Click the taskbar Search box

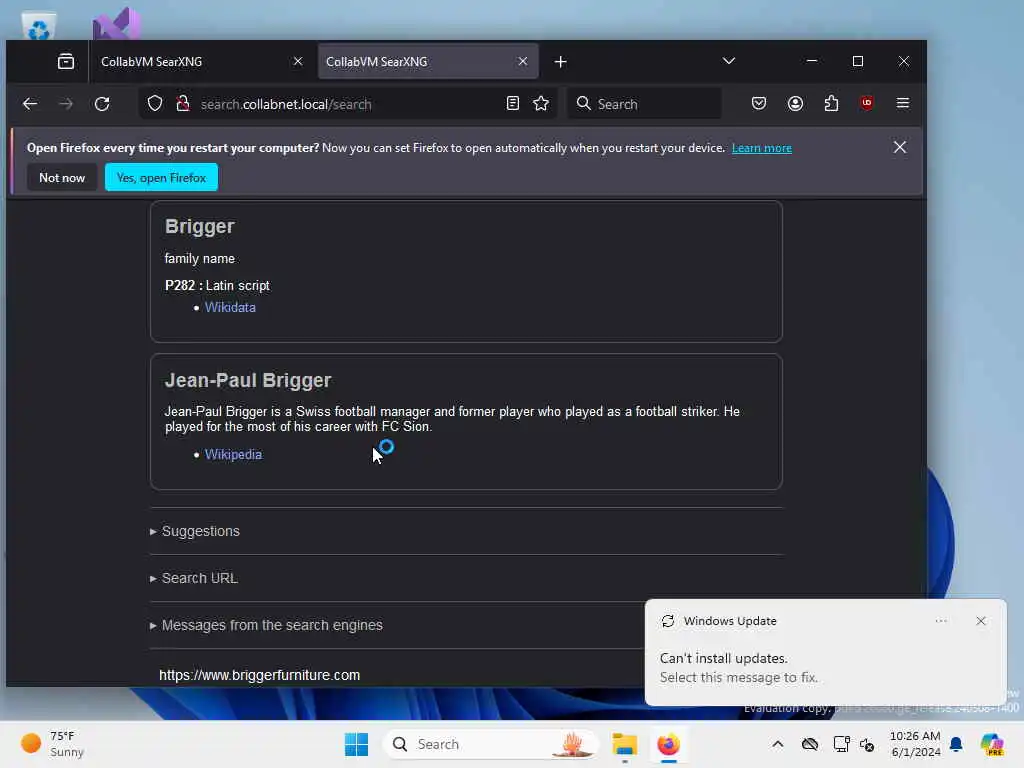(x=490, y=744)
